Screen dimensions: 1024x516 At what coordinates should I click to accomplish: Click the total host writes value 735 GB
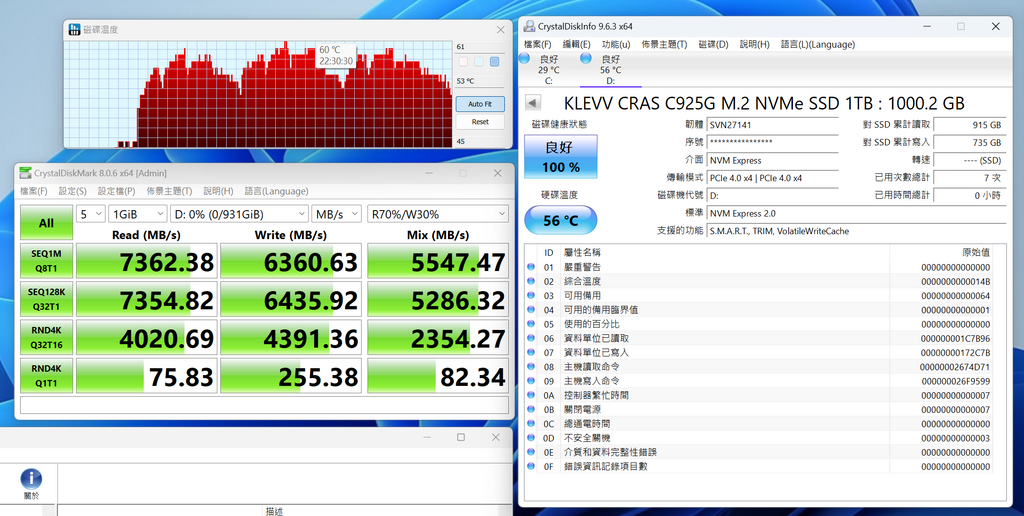coord(969,142)
